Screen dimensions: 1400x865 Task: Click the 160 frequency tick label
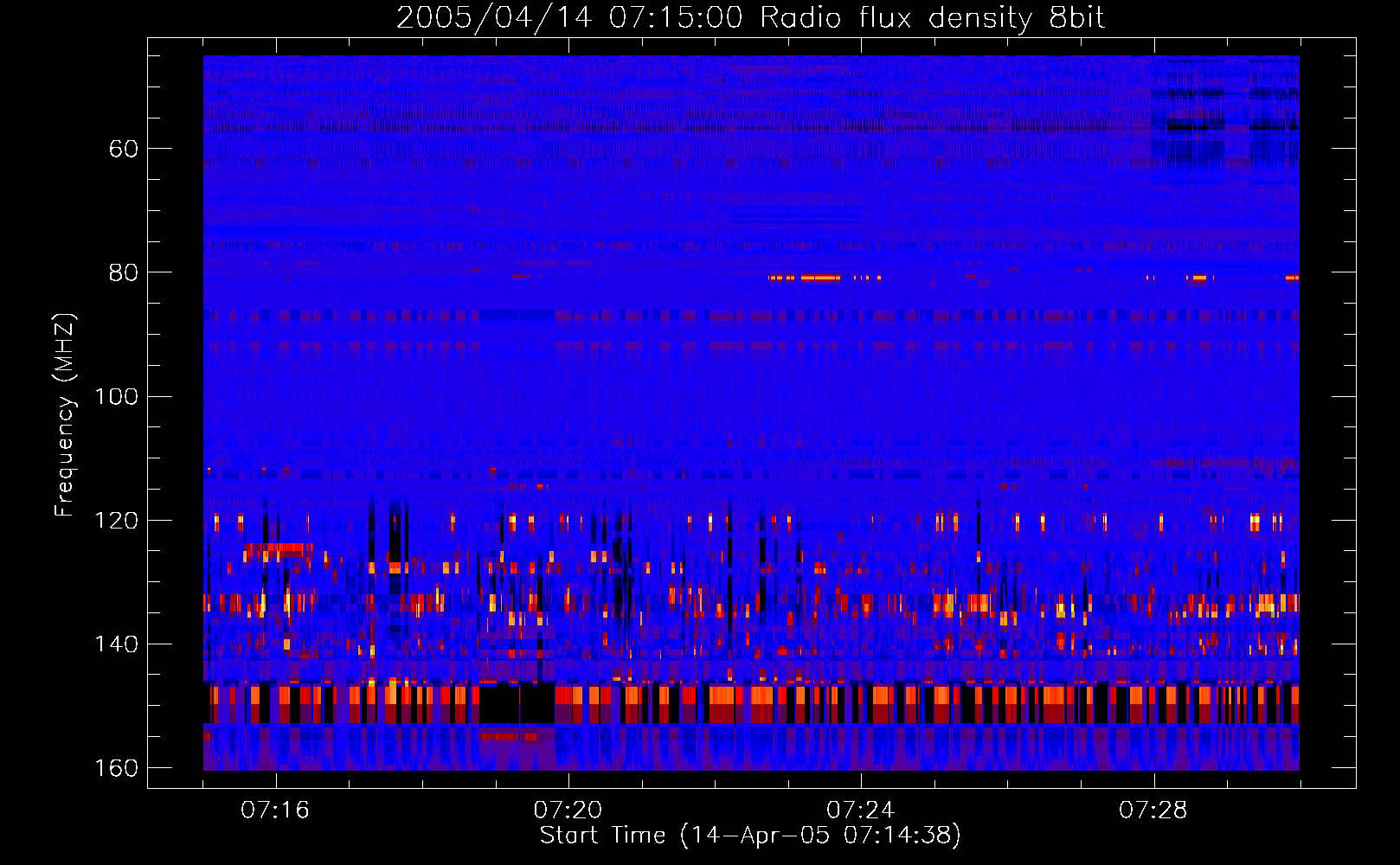116,768
